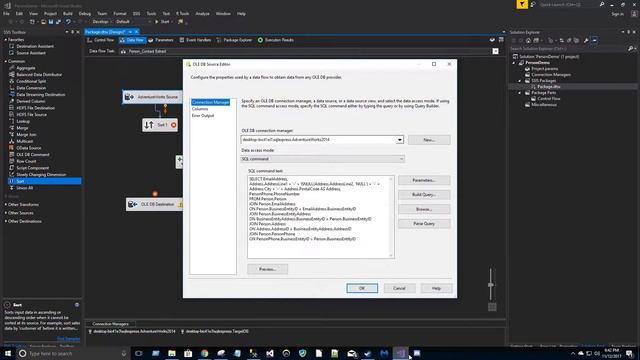Expand Other Transforms group
The height and width of the screenshot is (360, 640).
point(6,204)
